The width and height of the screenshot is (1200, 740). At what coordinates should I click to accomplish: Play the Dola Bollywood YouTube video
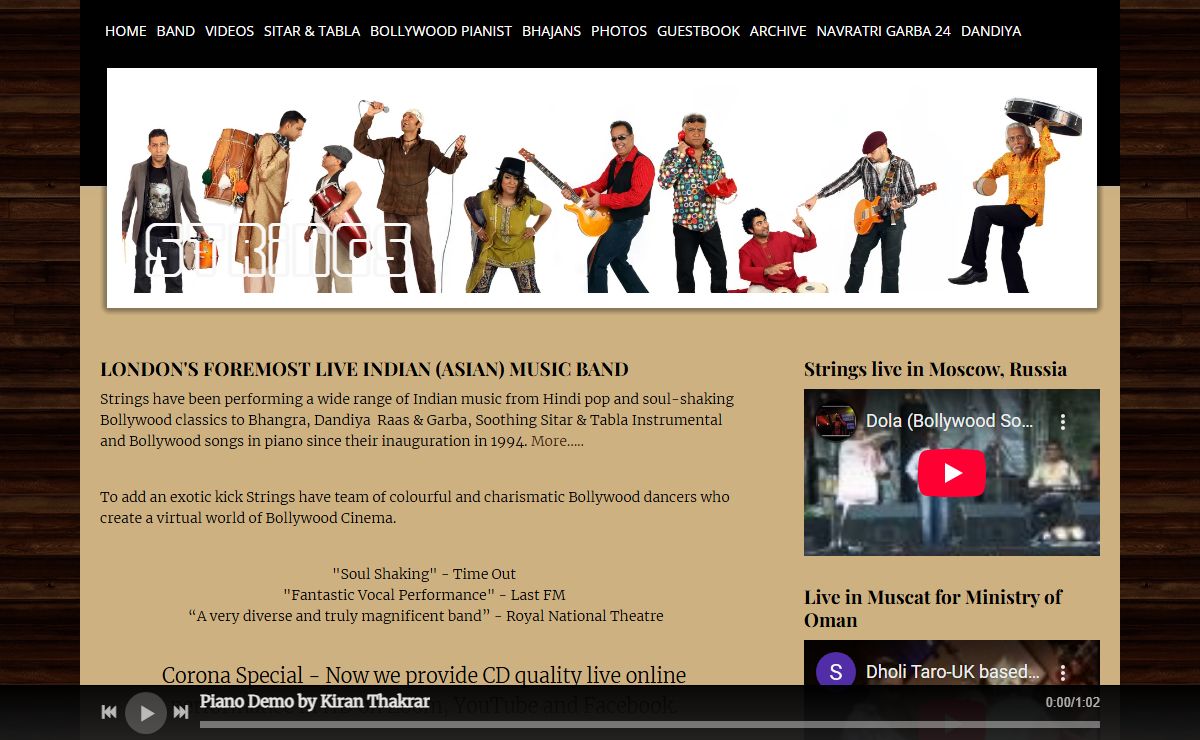point(952,473)
